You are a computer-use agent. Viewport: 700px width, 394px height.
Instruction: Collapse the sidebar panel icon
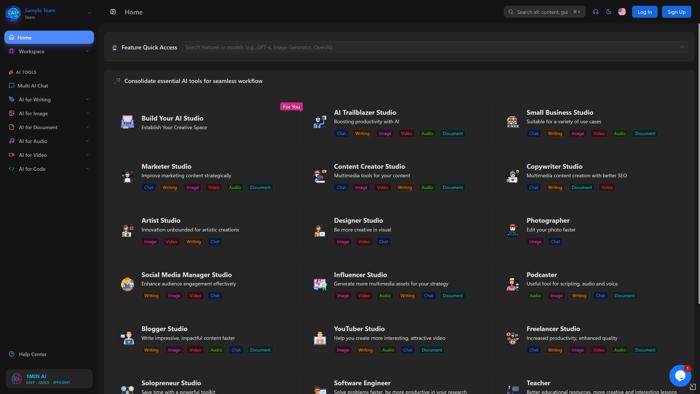pos(113,12)
